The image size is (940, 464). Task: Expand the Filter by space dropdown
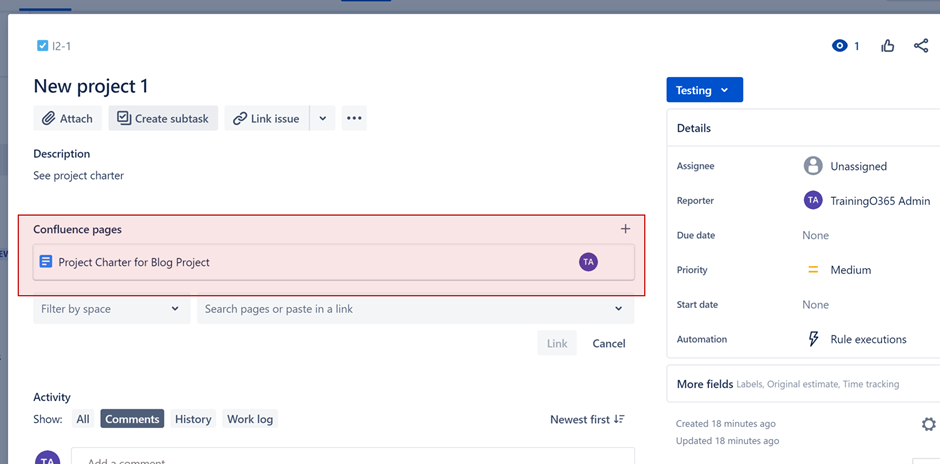pyautogui.click(x=110, y=309)
